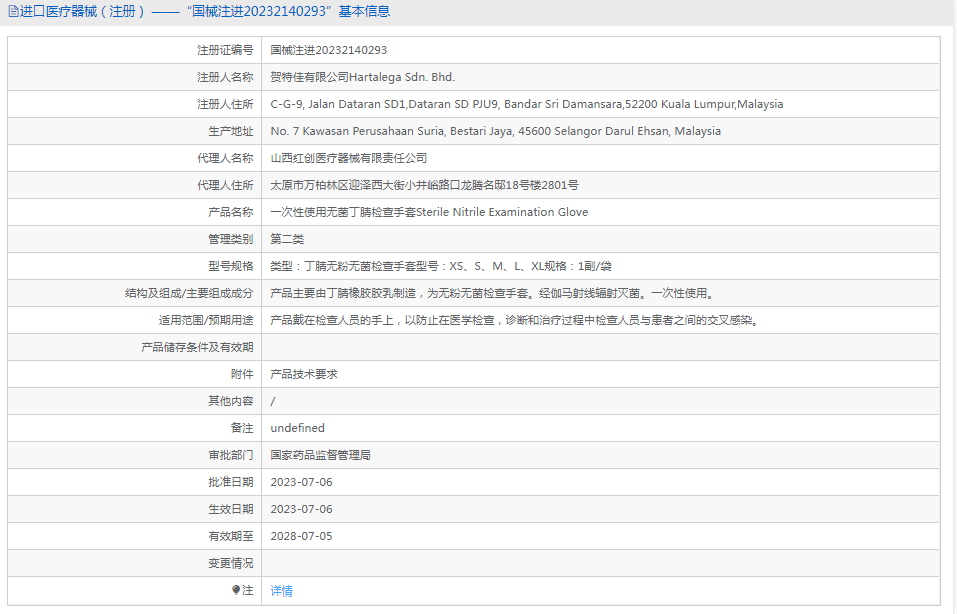Select the 产品技术要求 attachment text
This screenshot has width=957, height=614.
(304, 374)
